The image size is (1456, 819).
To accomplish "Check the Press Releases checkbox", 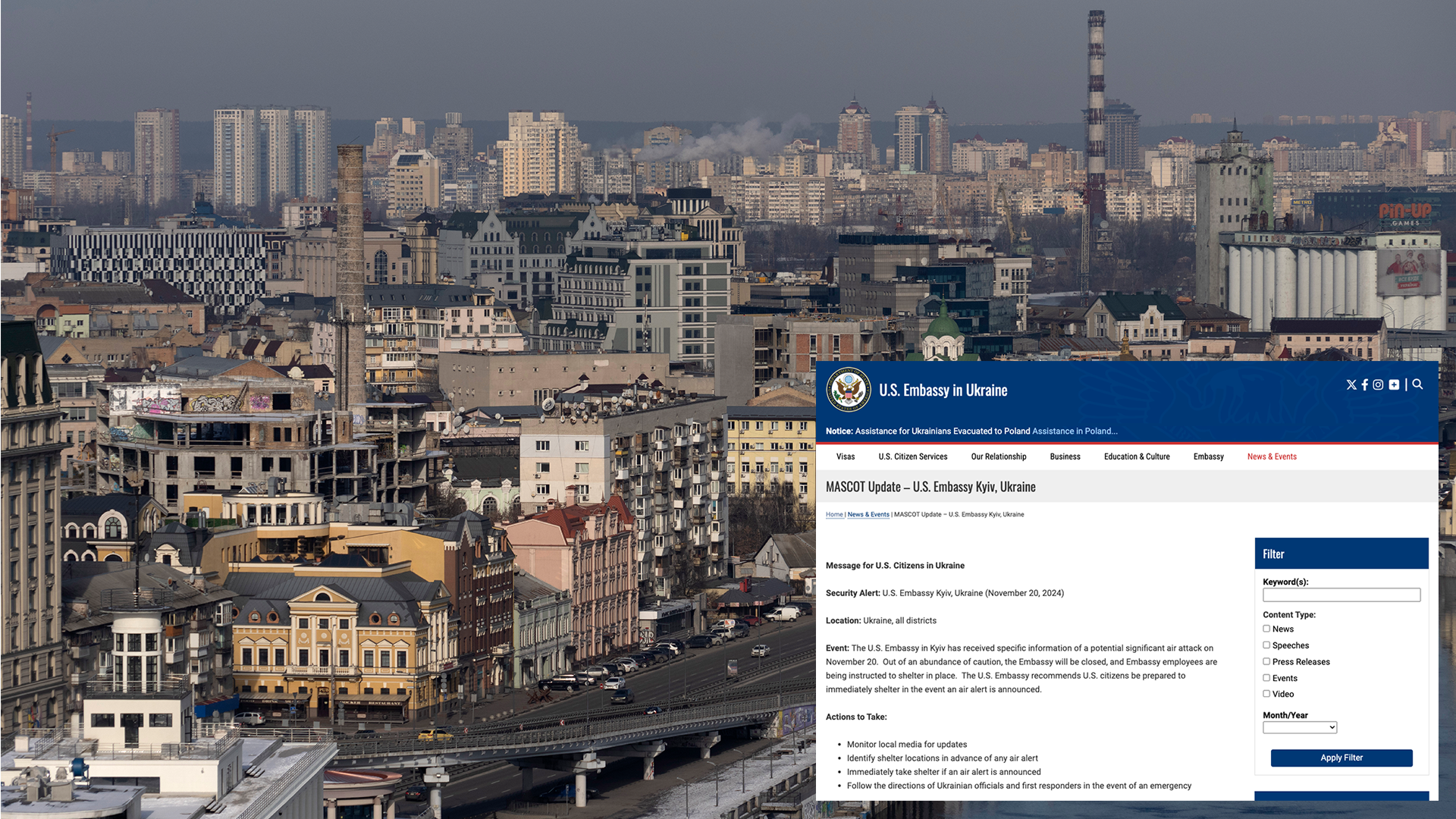I will (1266, 661).
